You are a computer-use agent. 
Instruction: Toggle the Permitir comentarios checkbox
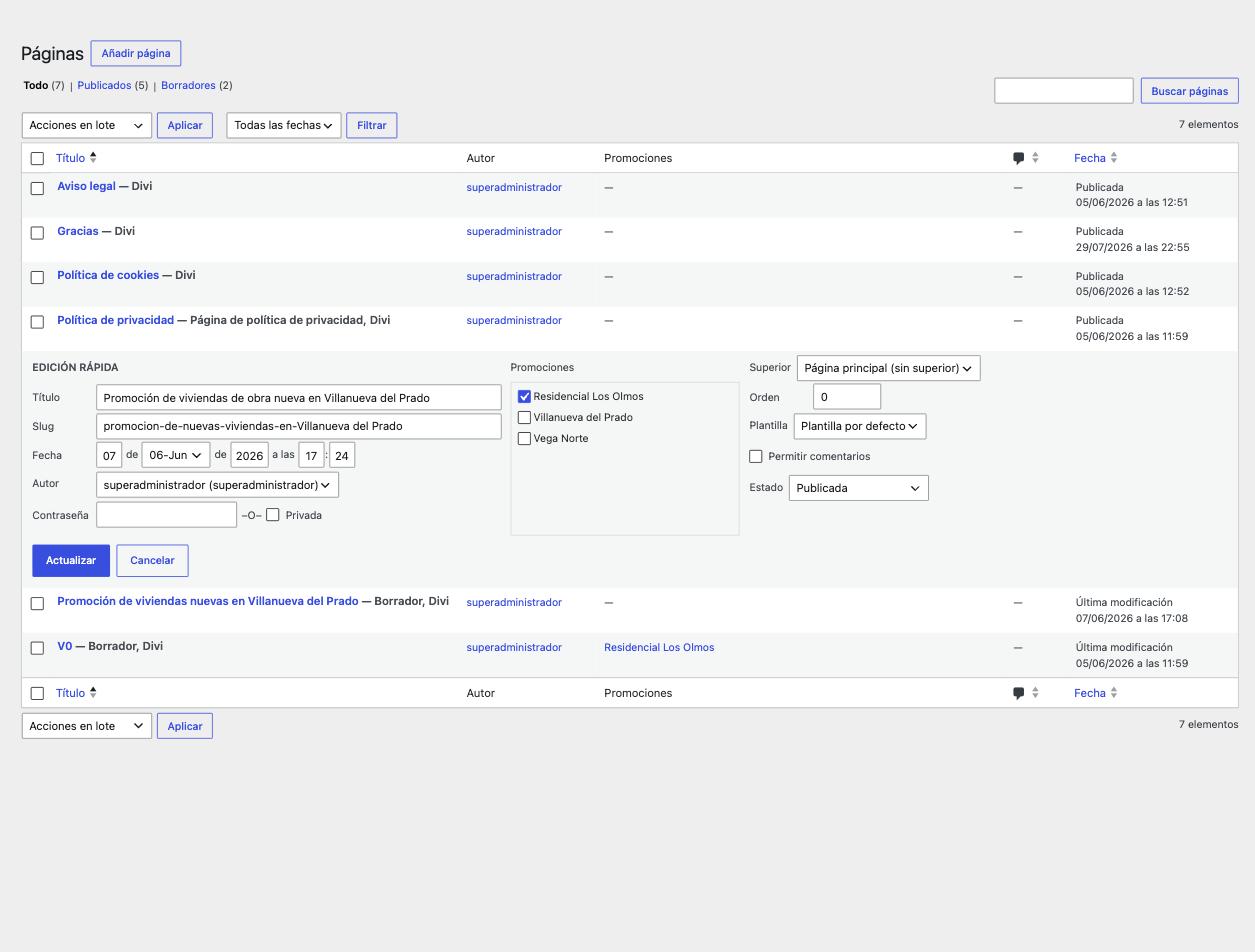point(756,456)
